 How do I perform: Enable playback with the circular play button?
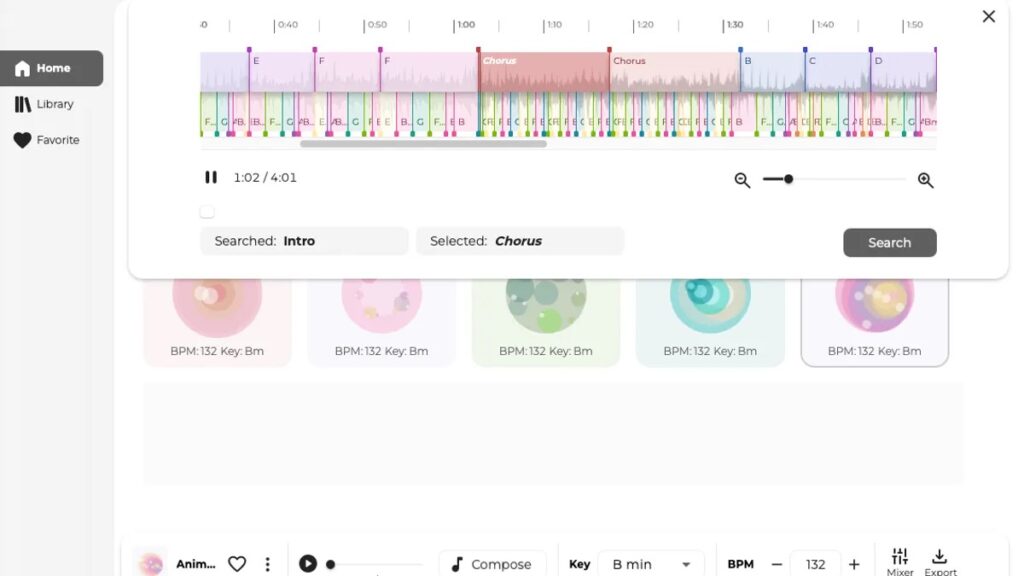click(x=307, y=563)
